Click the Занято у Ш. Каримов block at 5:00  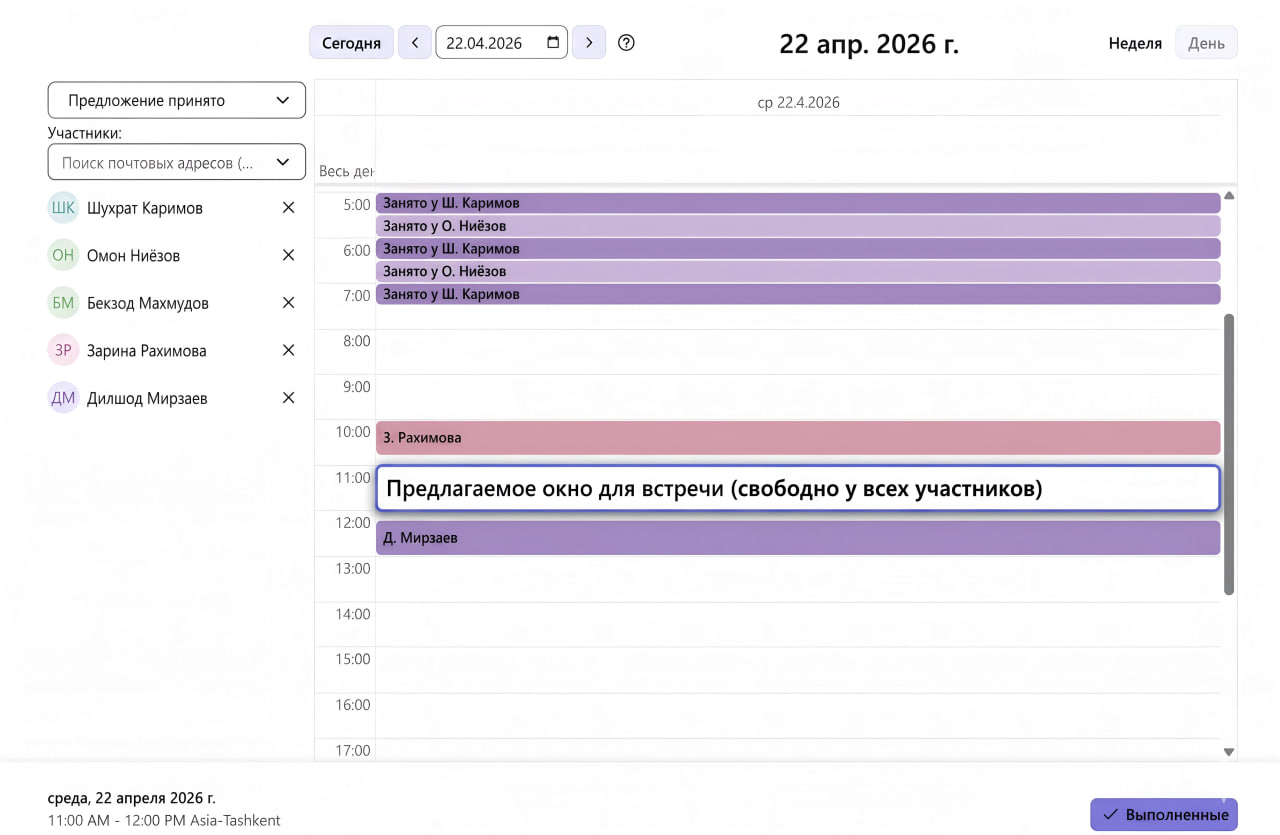[798, 203]
